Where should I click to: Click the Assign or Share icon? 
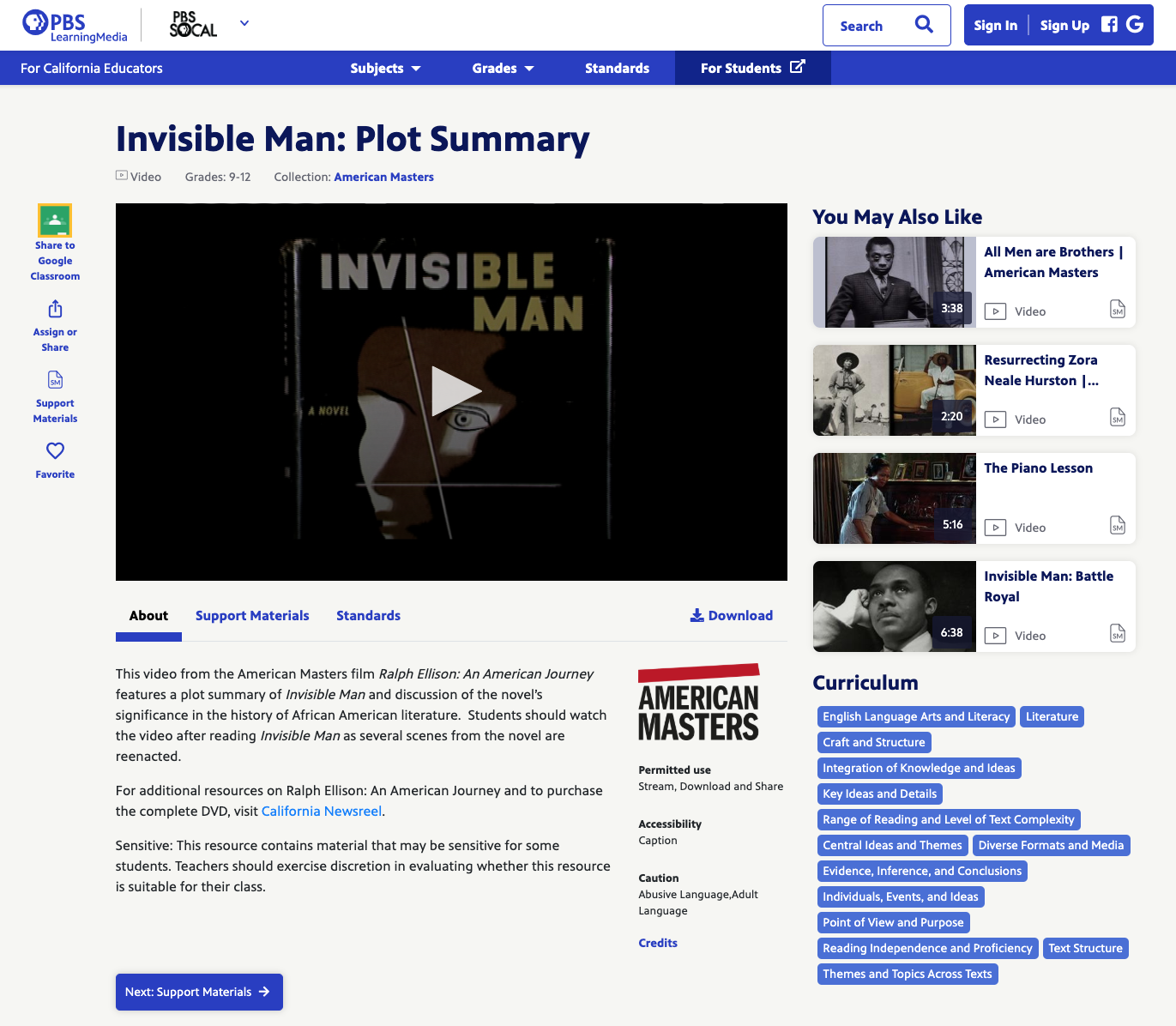[x=54, y=309]
